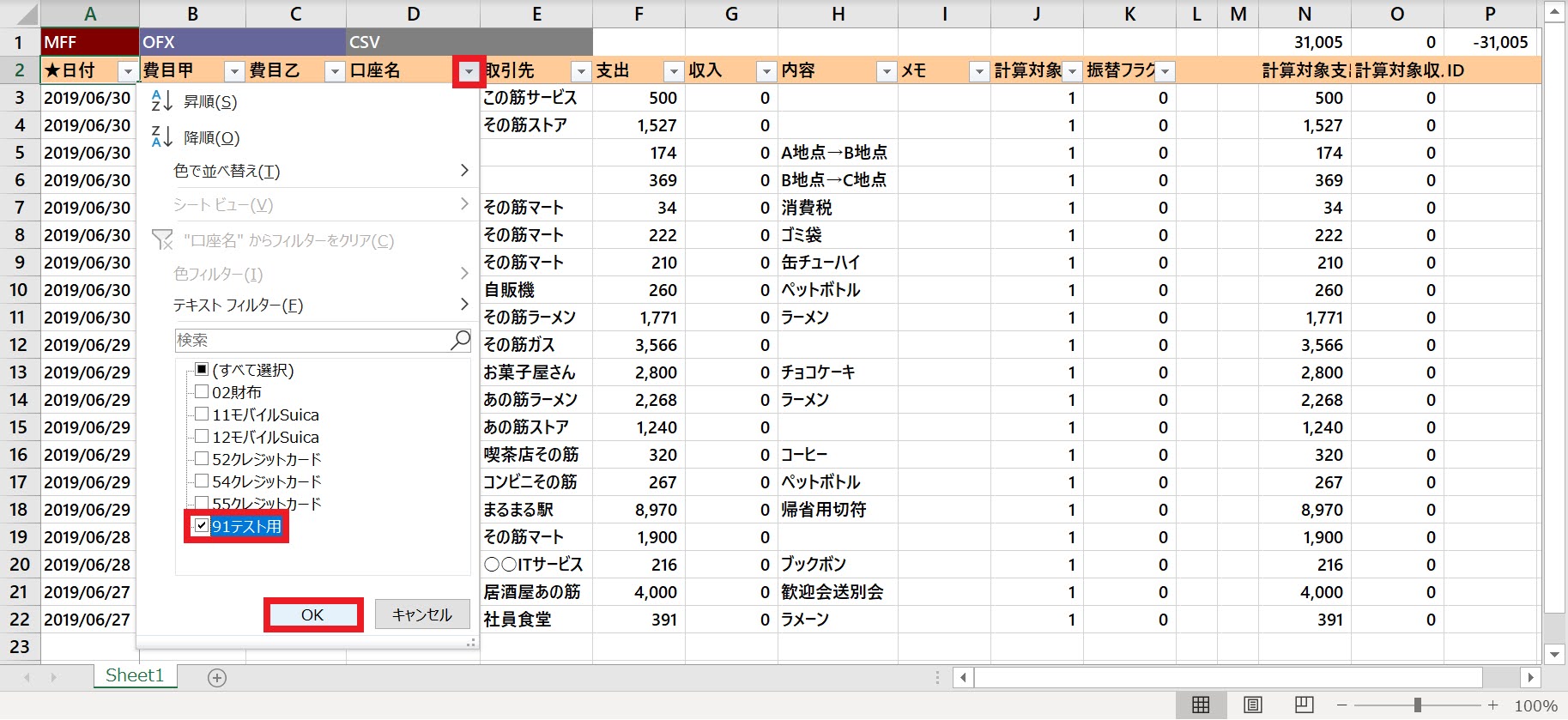This screenshot has width=1568, height=720.
Task: Select the cell containing ○○ITサービス
Action: coord(536,565)
